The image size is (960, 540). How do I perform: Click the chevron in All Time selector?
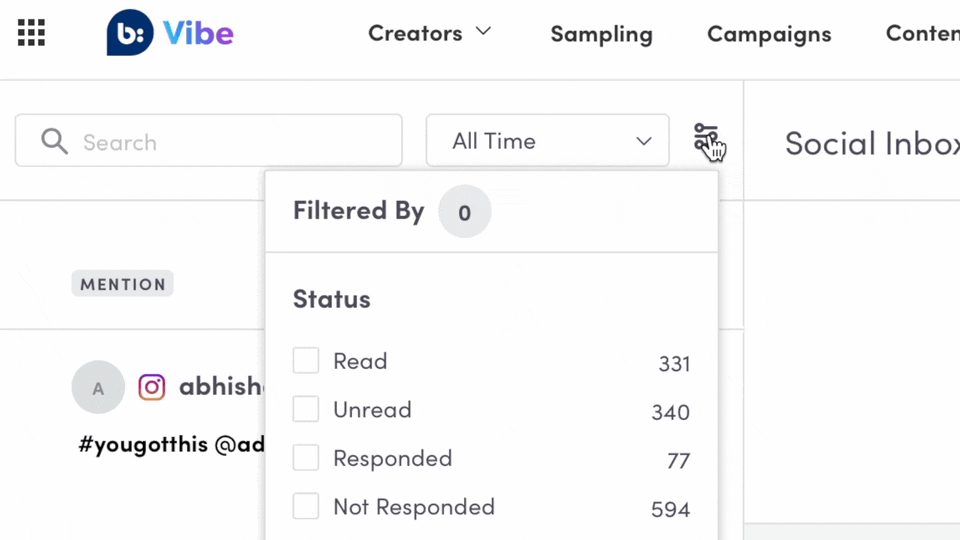click(644, 141)
